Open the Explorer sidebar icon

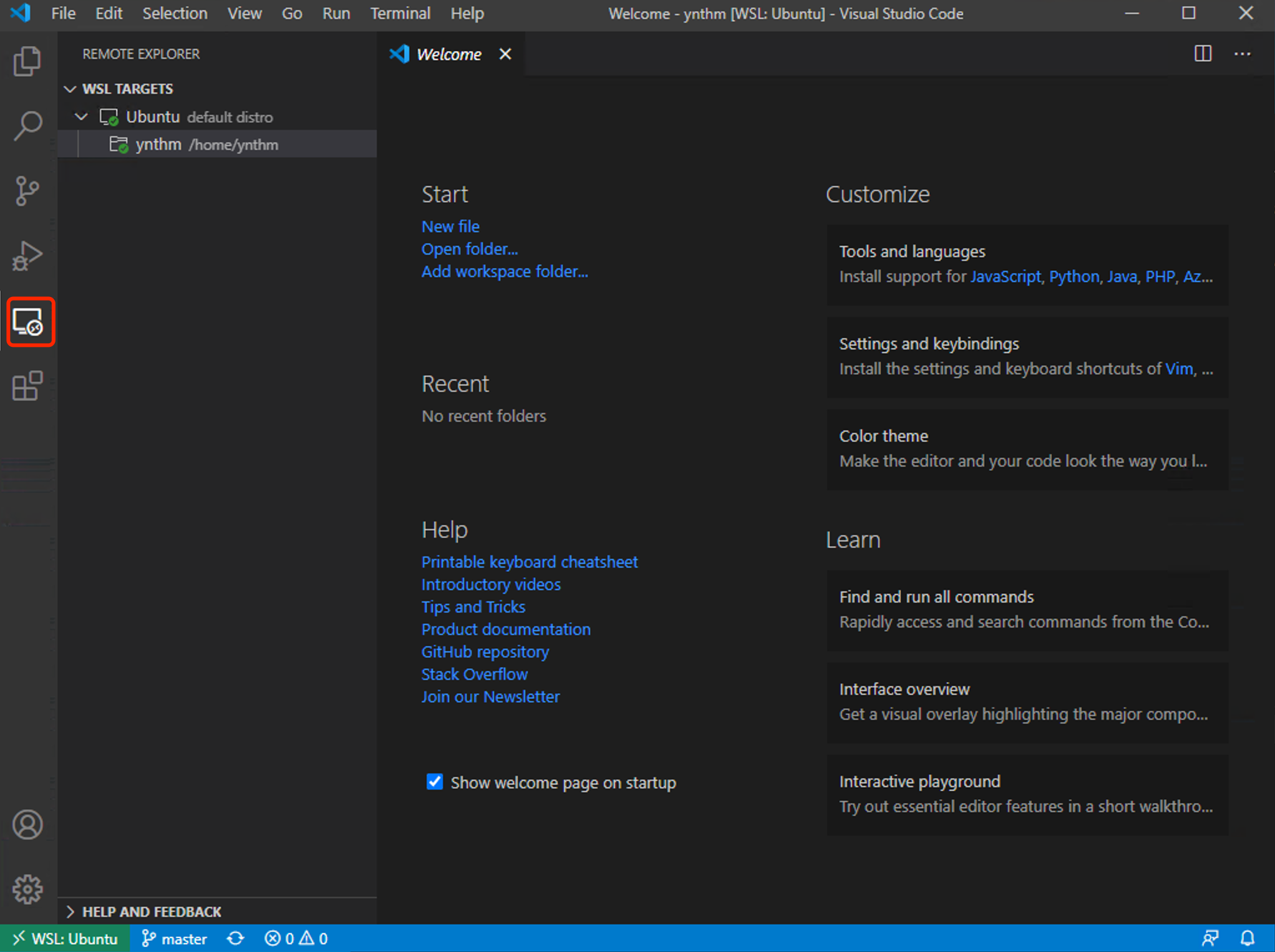click(x=27, y=61)
